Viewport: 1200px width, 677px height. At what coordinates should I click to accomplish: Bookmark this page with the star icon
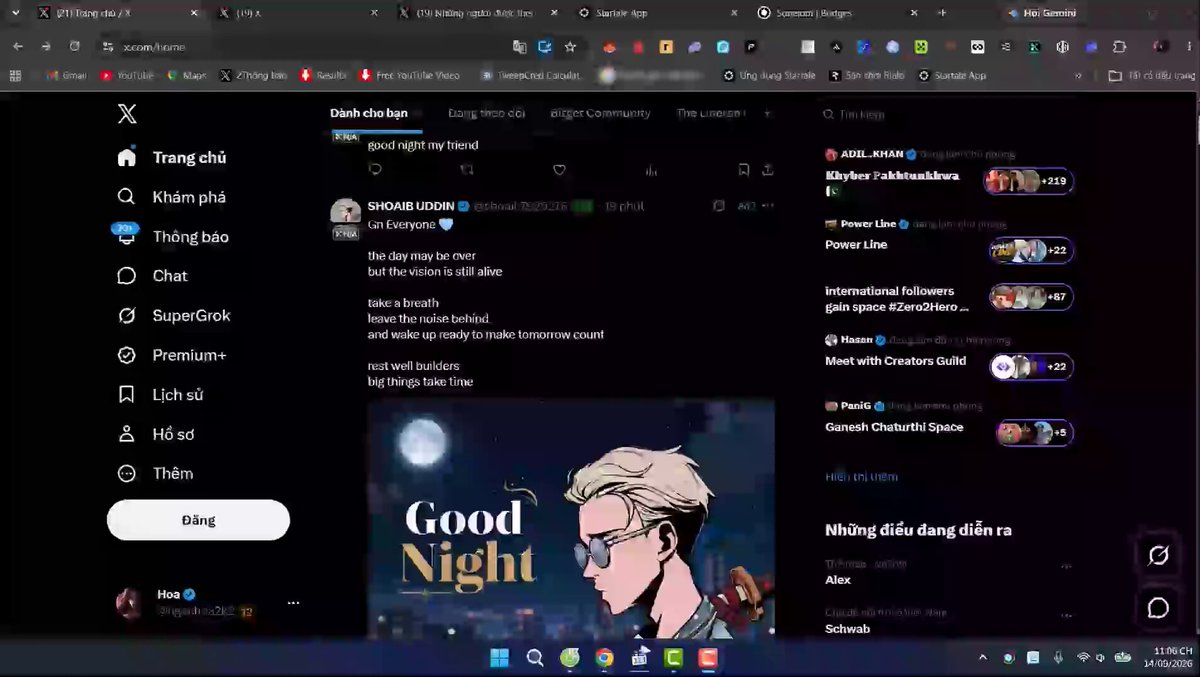click(570, 46)
